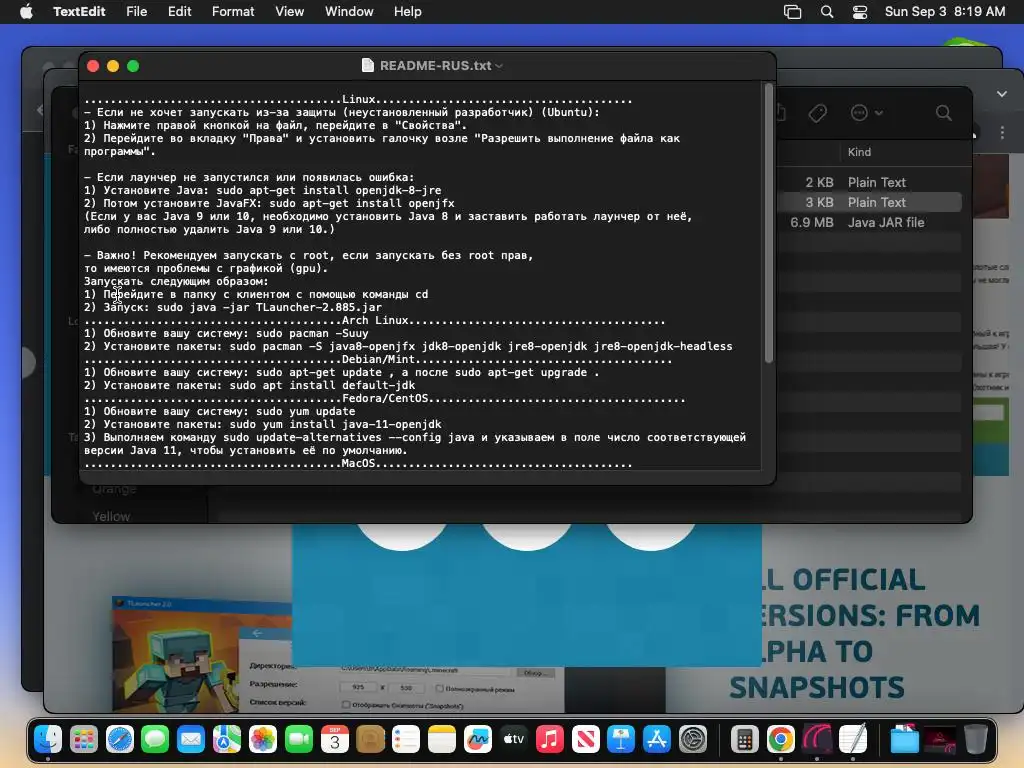Open the File menu

(136, 12)
